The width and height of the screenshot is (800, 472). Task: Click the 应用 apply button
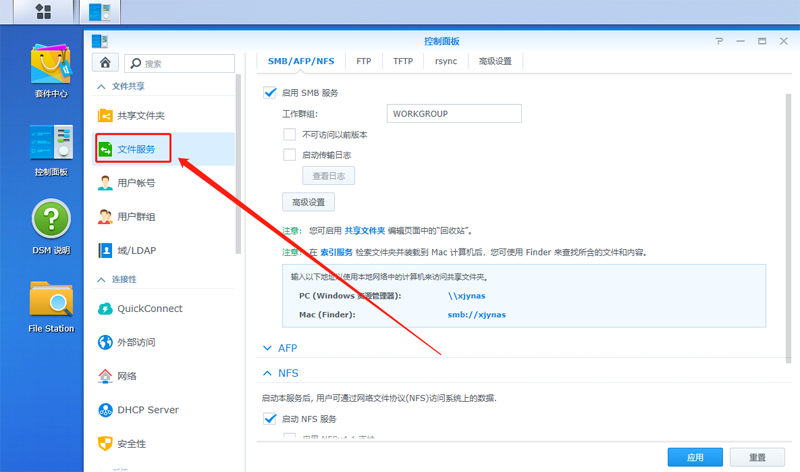click(695, 457)
